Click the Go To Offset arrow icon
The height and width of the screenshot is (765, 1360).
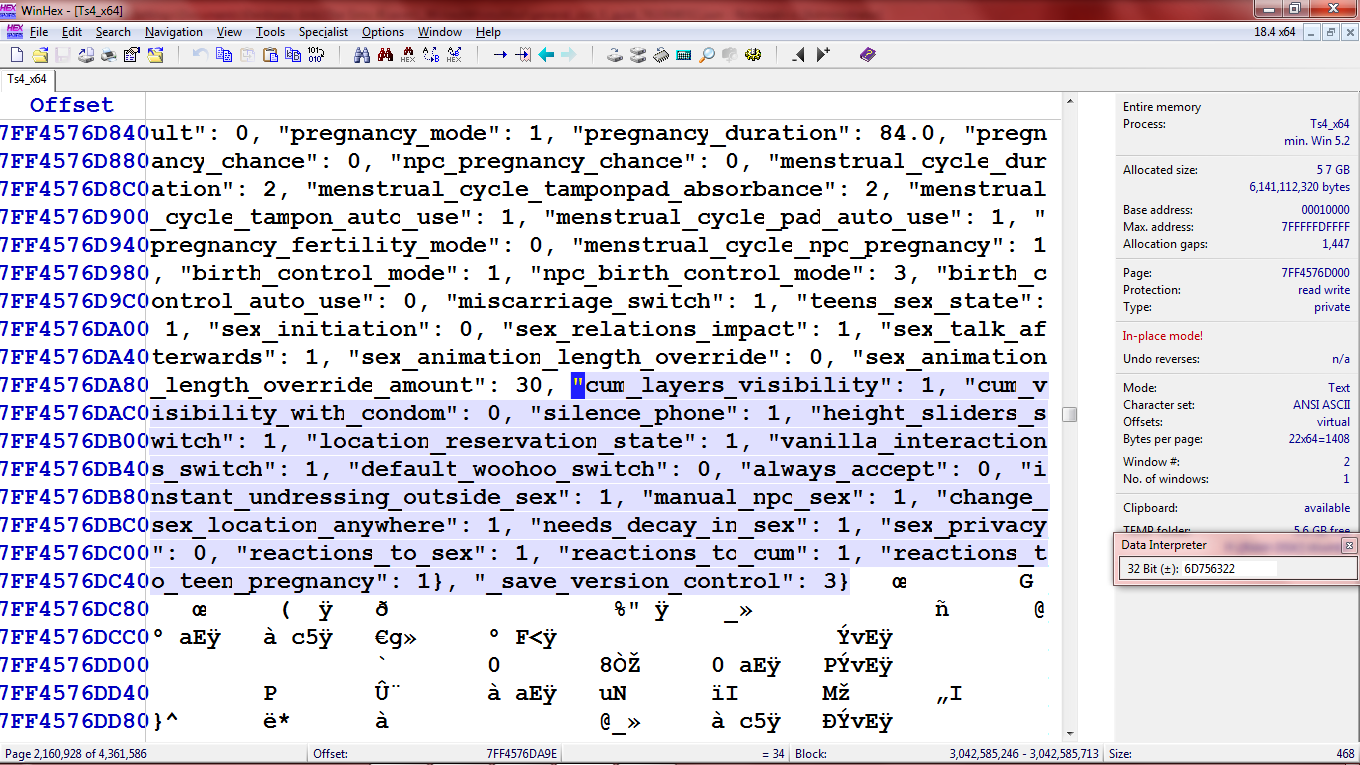pyautogui.click(x=500, y=55)
